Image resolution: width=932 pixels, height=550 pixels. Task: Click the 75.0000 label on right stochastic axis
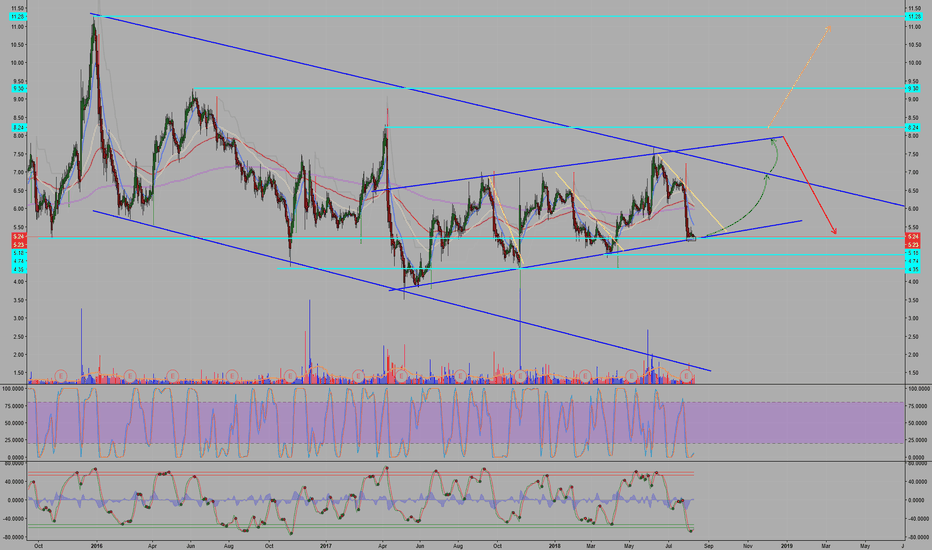coord(918,406)
